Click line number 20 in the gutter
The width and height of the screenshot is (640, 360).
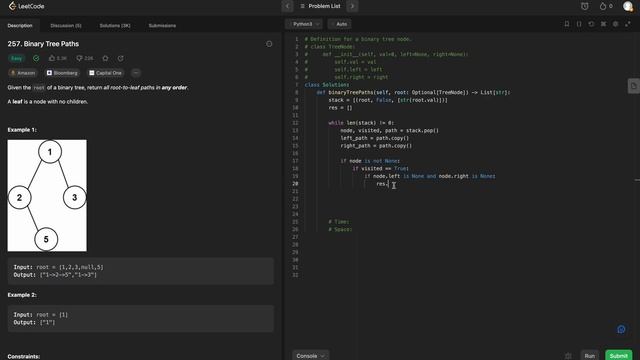click(x=295, y=184)
